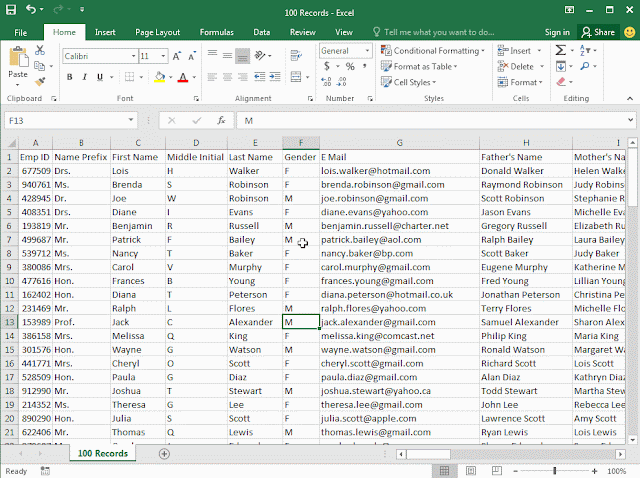Open the Name Box dropdown arrow
640x478 pixels.
tap(131, 120)
